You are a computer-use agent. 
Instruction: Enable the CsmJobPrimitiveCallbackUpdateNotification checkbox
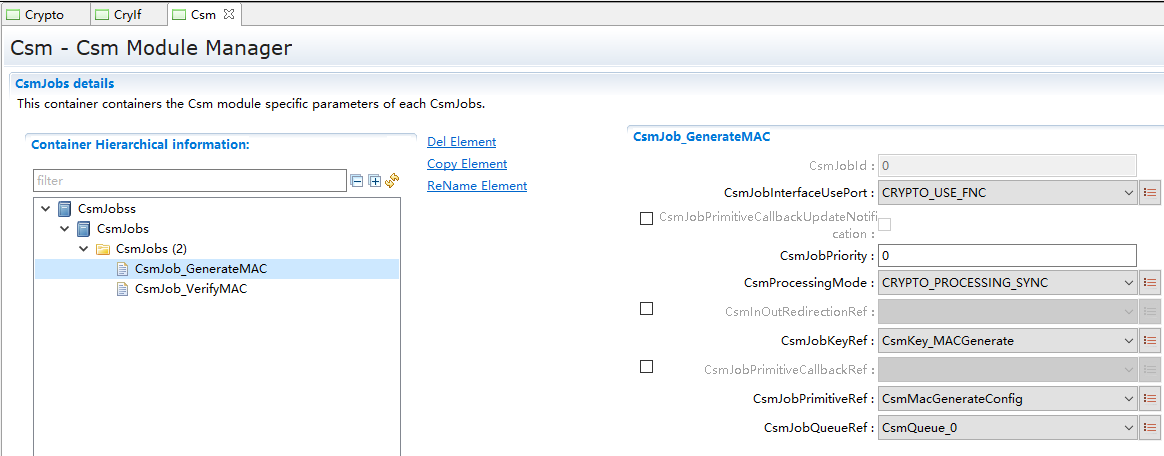[x=646, y=219]
